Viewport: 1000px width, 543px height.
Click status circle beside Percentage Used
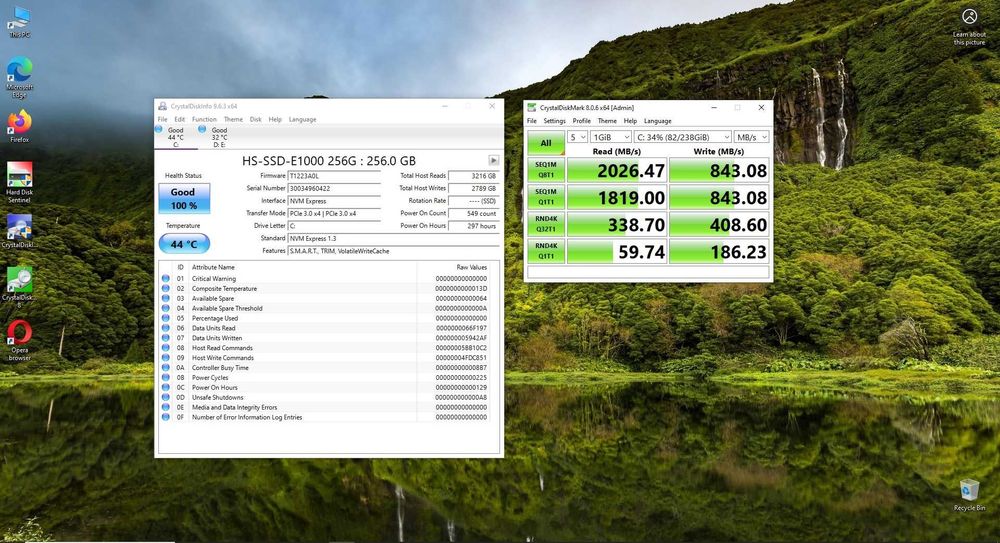(166, 318)
